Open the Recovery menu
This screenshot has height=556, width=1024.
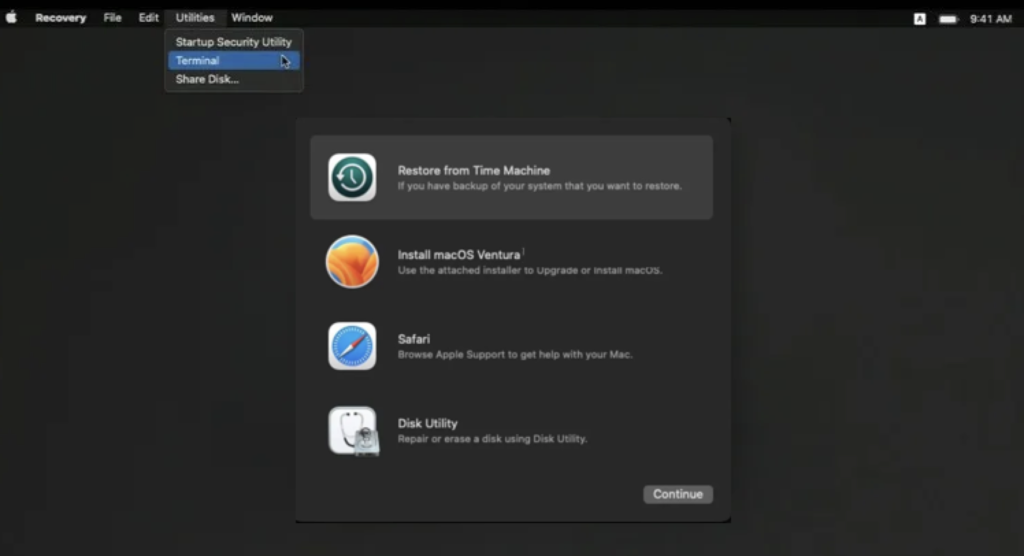pyautogui.click(x=61, y=18)
